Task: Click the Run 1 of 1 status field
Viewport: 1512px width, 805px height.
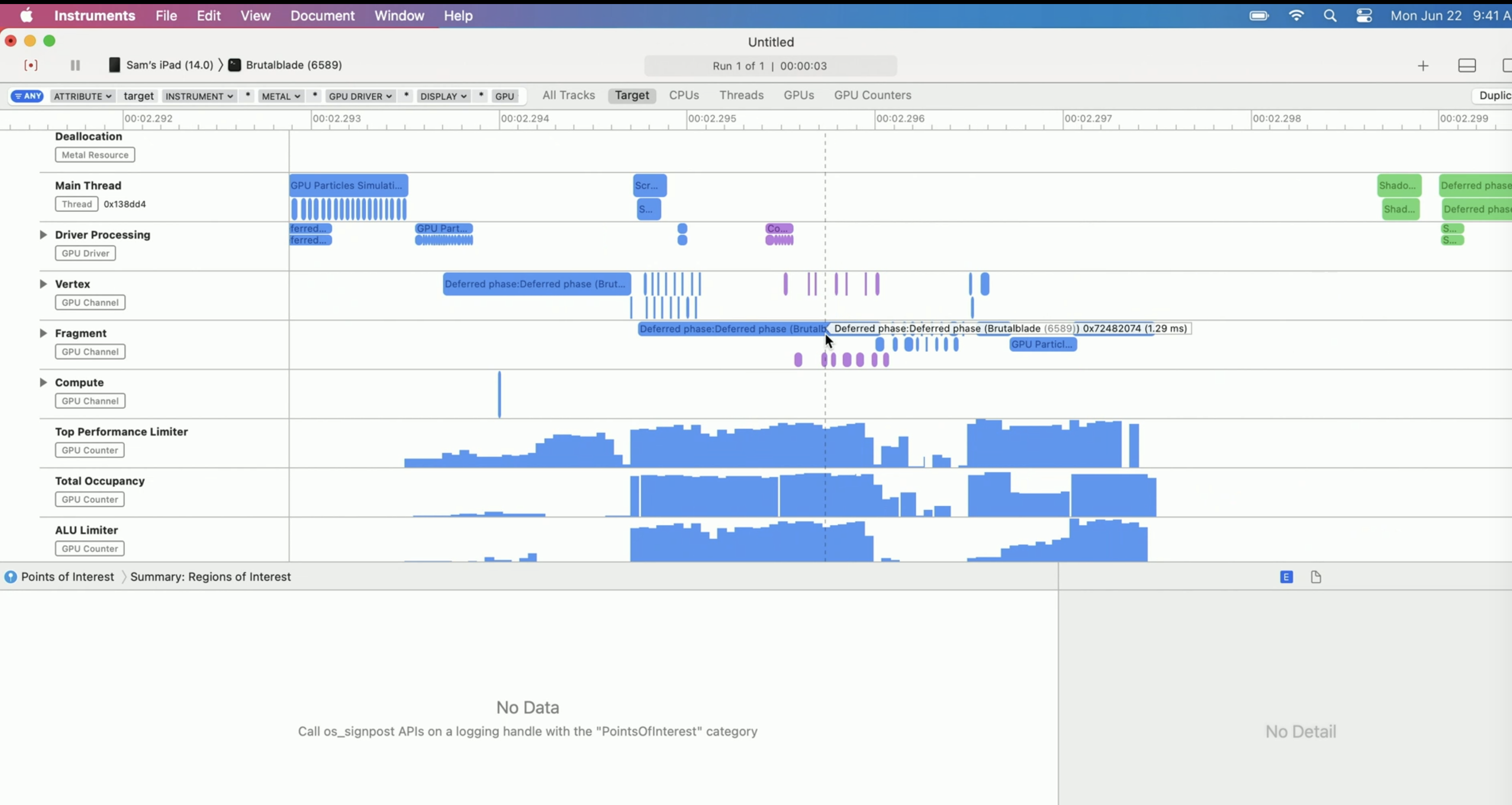Action: pyautogui.click(x=770, y=66)
